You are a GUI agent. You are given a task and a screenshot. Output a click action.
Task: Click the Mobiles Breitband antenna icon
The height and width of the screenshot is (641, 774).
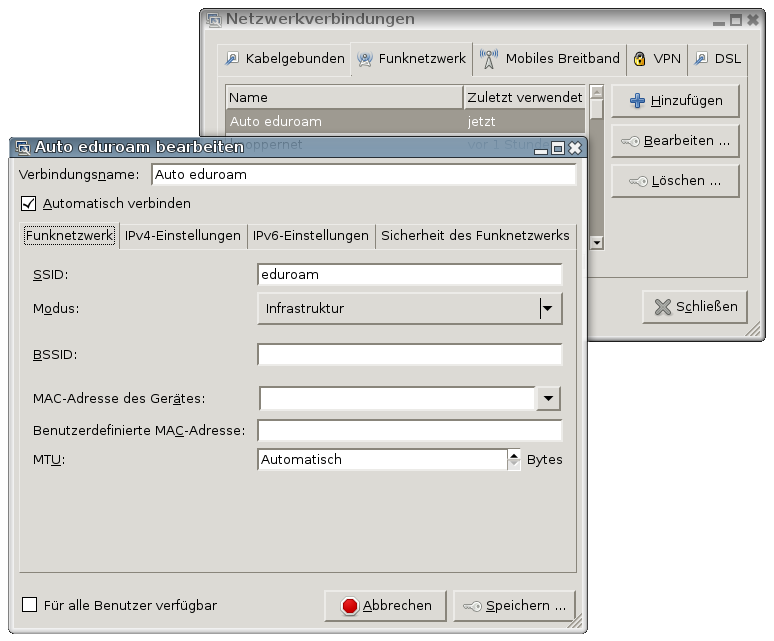point(489,59)
